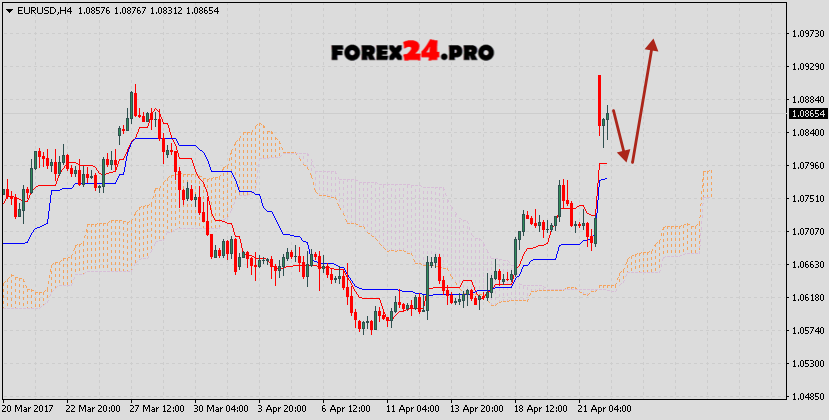Click the 21 Apr 04:00 time label
The width and height of the screenshot is (829, 420).
tap(606, 410)
